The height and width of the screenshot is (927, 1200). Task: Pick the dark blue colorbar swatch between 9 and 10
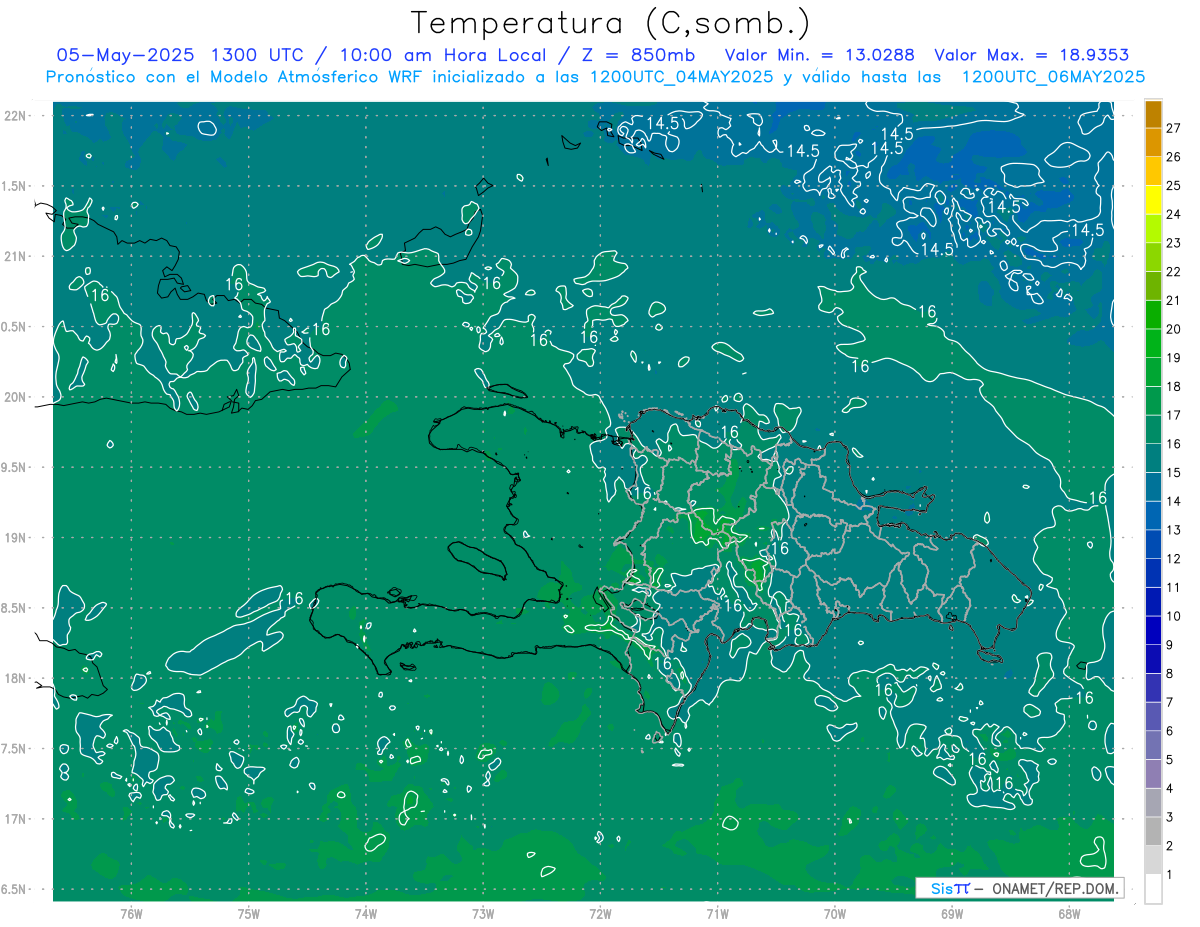coord(1153,631)
